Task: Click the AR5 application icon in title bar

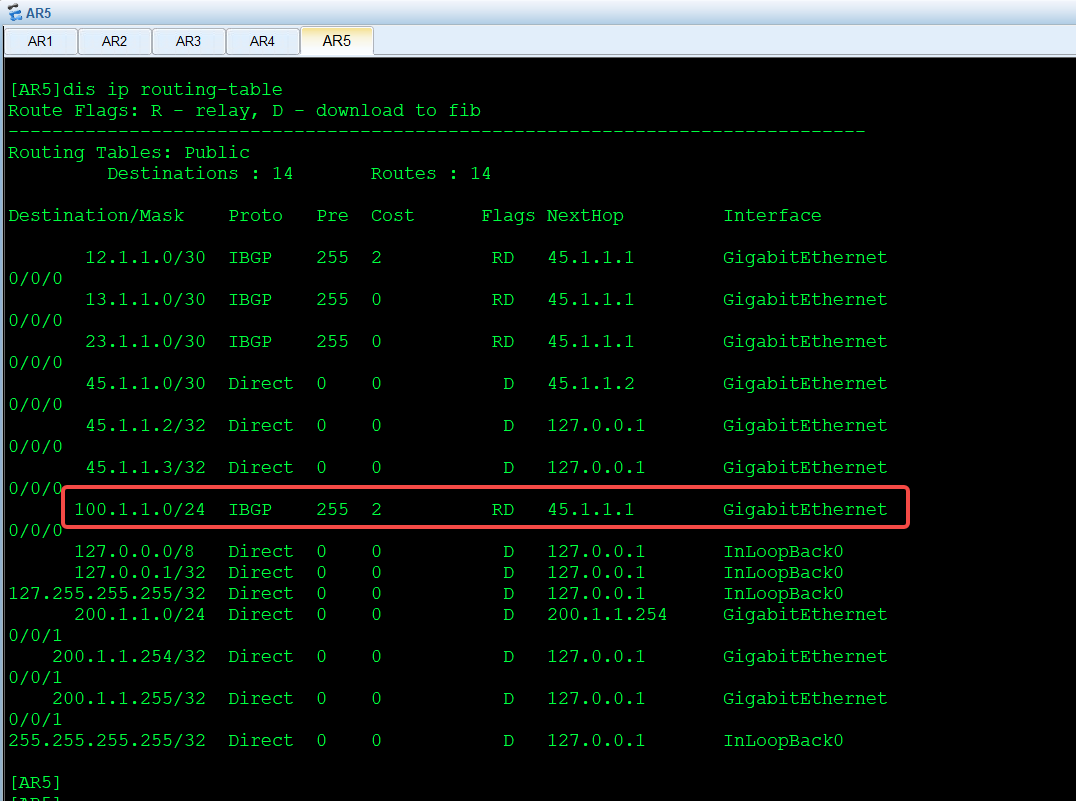Action: (14, 13)
